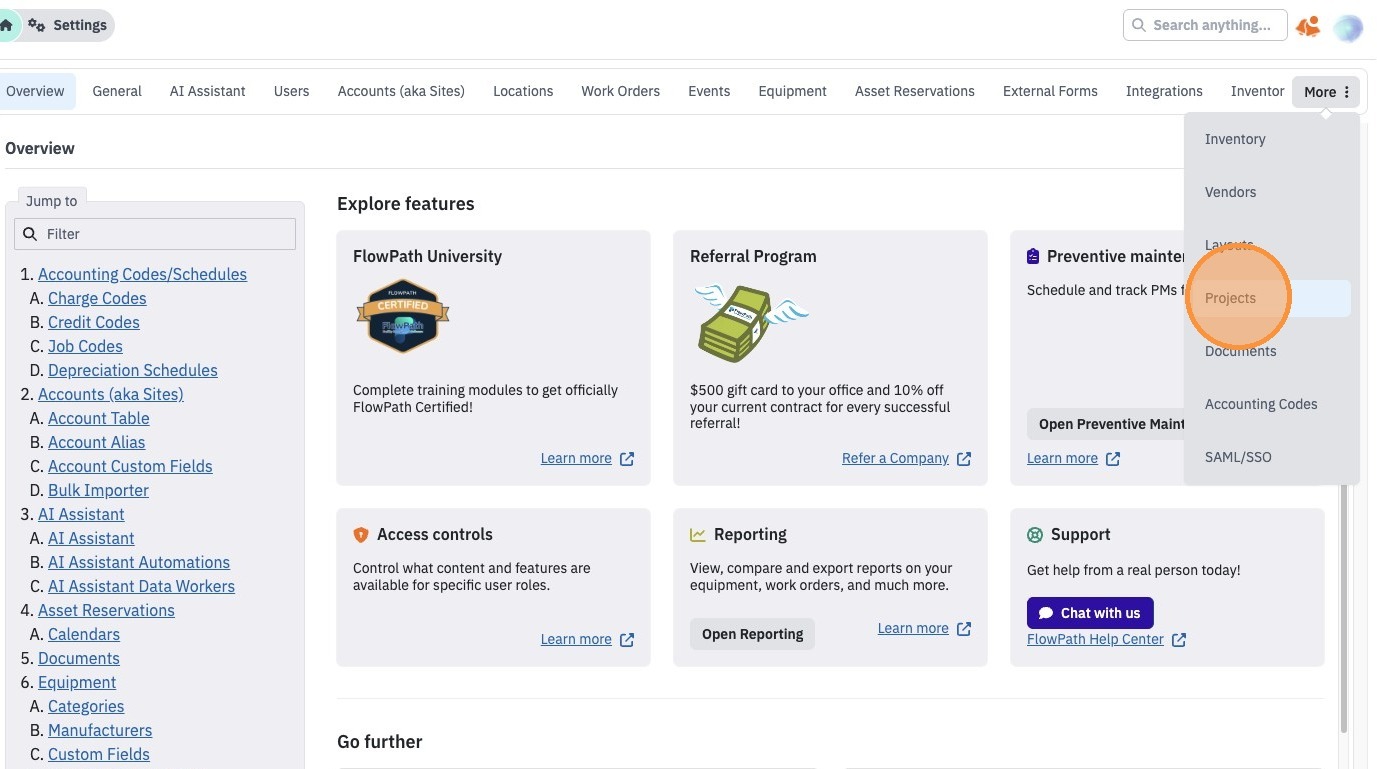Open the Account Table sidebar link
The height and width of the screenshot is (769, 1377).
click(x=99, y=418)
